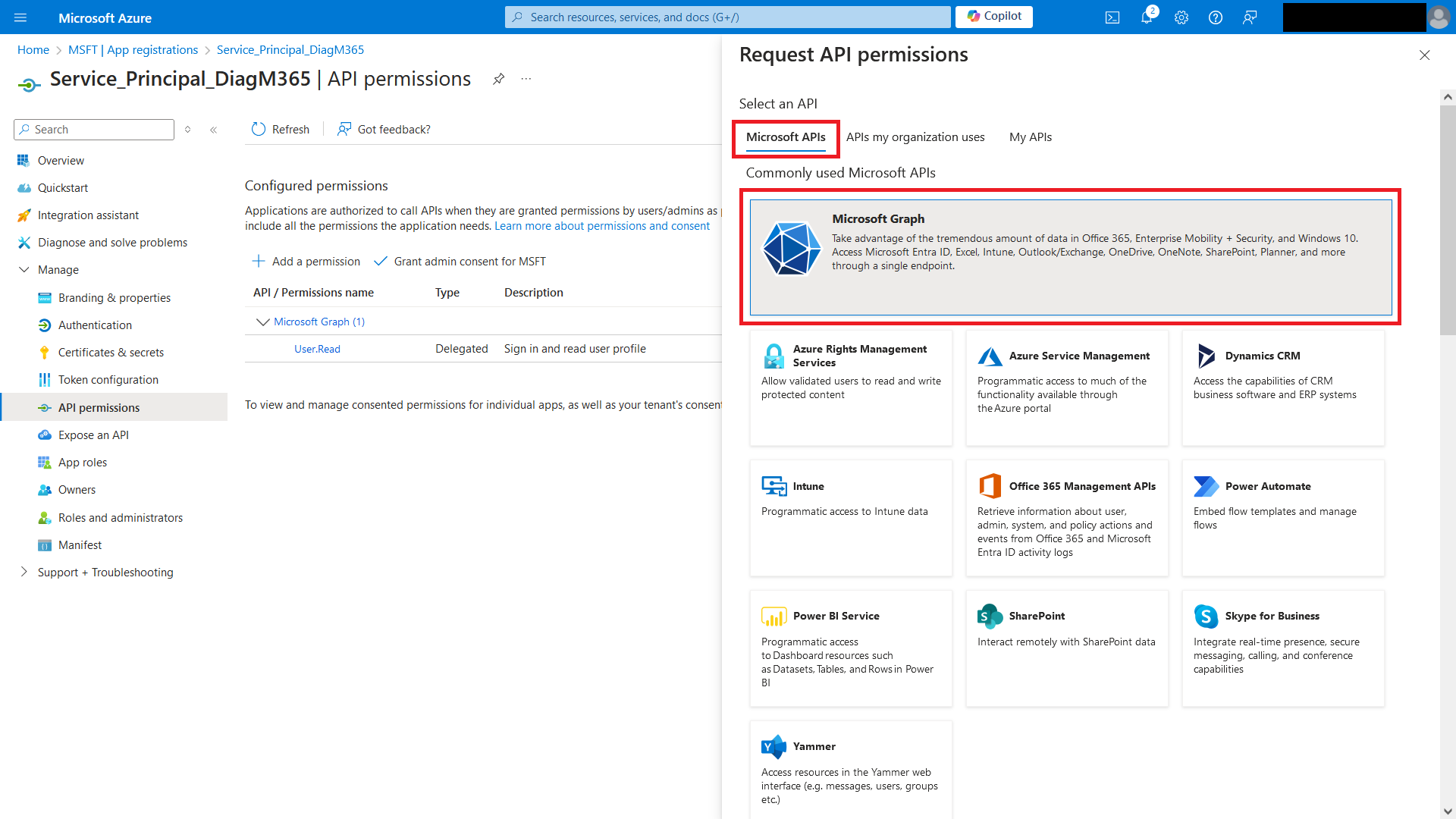Image resolution: width=1456 pixels, height=819 pixels.
Task: Switch to My APIs tab
Action: 1030,137
